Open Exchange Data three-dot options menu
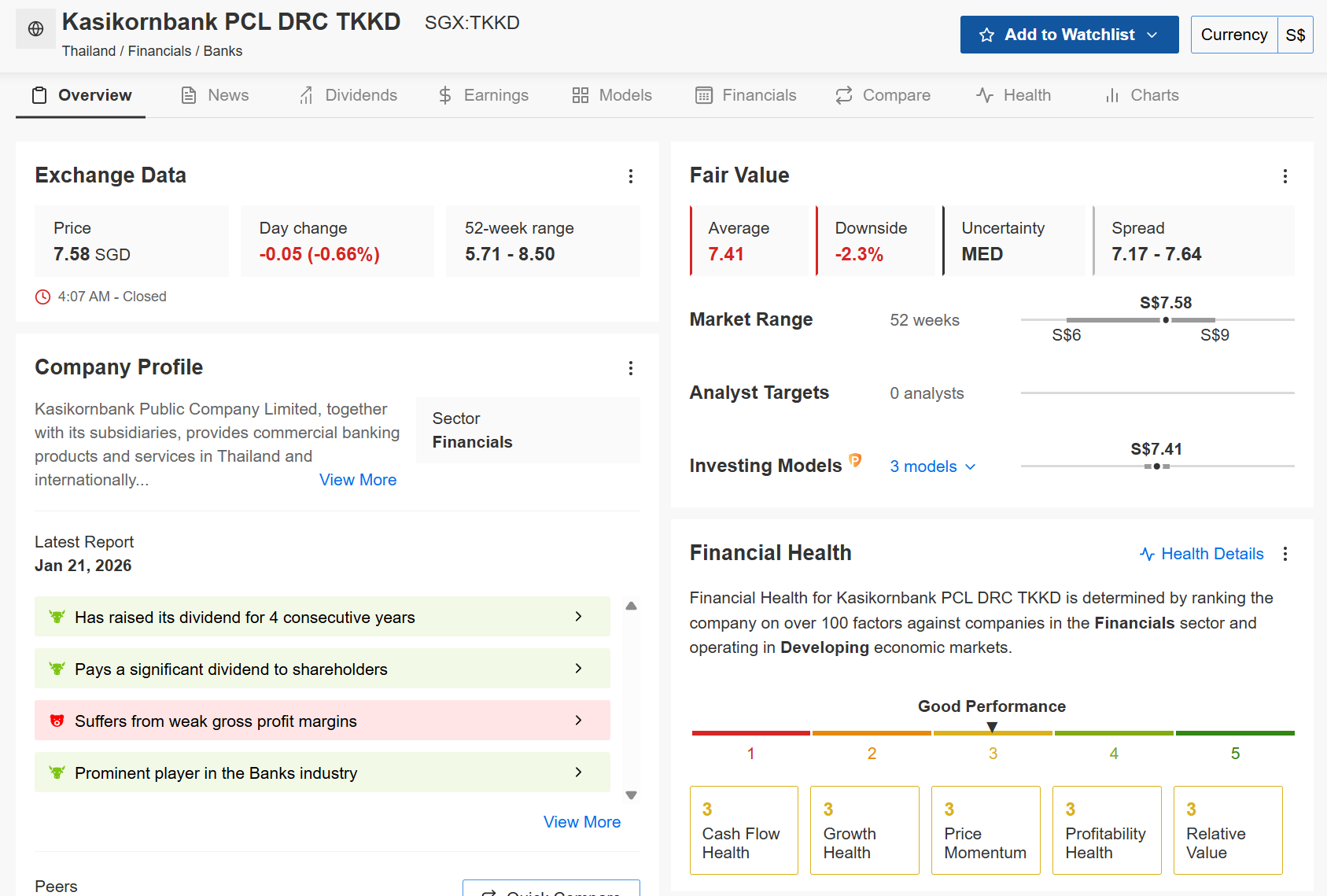Viewport: 1327px width, 896px height. pos(631,176)
